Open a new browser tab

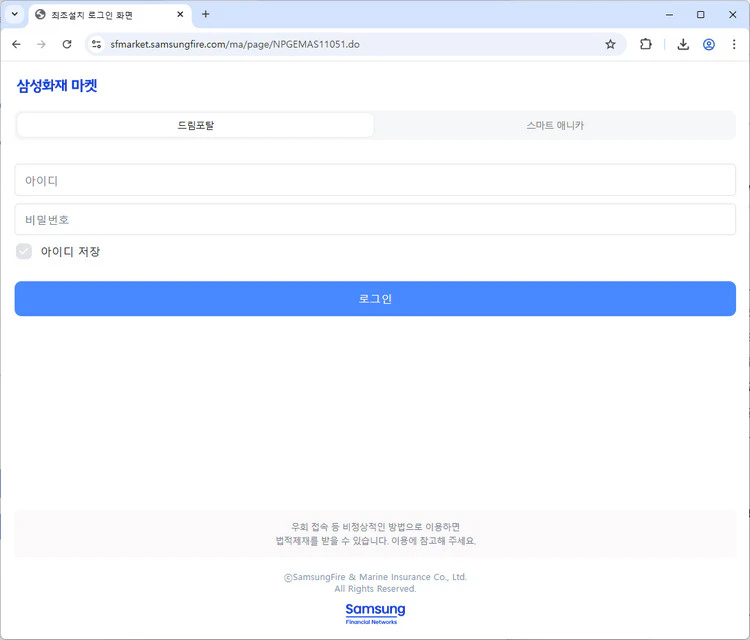[206, 14]
